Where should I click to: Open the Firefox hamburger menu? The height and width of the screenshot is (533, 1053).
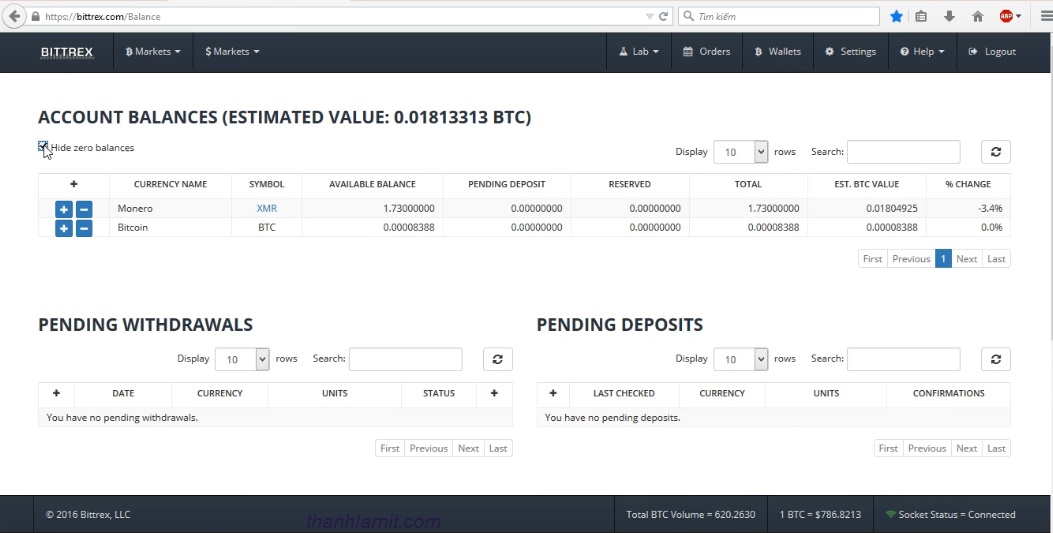pyautogui.click(x=1046, y=16)
